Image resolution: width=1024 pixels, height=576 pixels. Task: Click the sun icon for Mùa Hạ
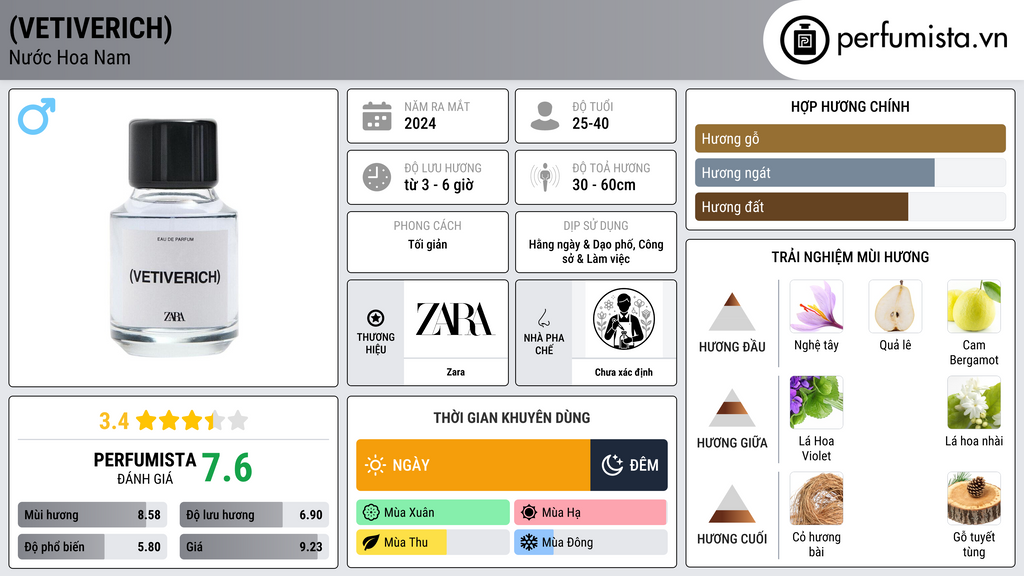pyautogui.click(x=528, y=513)
